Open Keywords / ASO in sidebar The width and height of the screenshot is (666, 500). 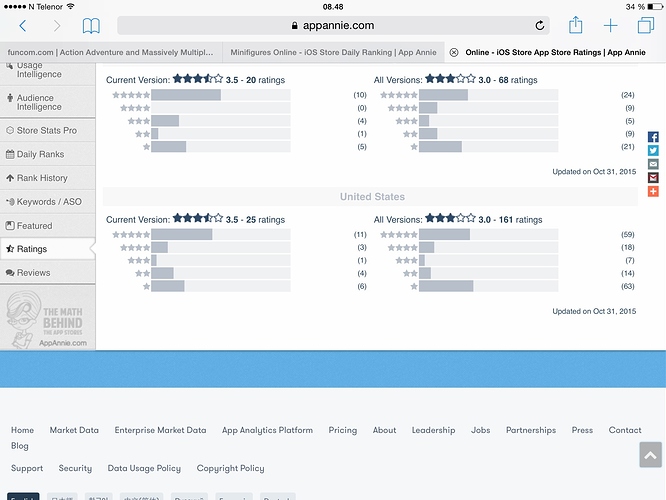[48, 202]
